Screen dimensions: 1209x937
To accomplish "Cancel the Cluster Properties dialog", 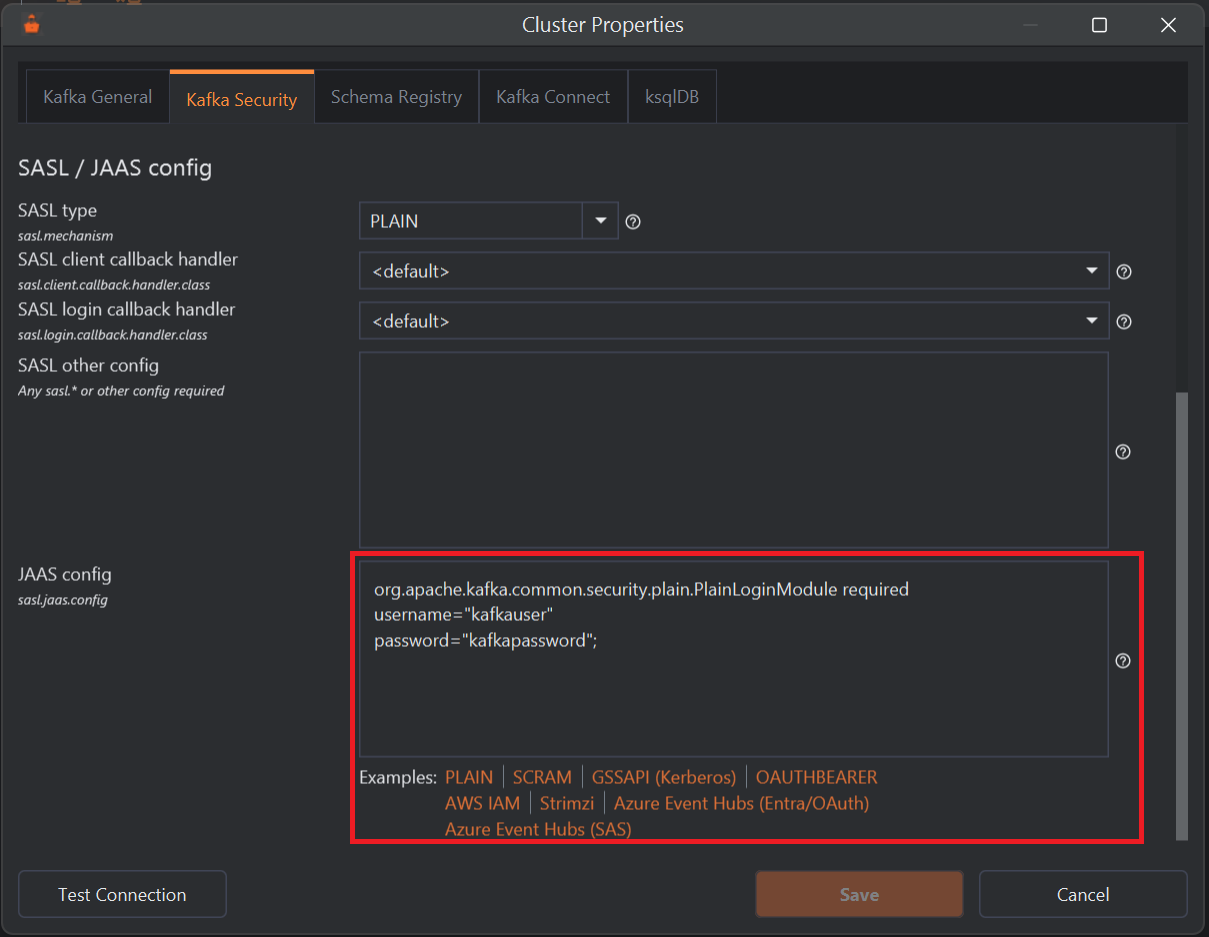I will pyautogui.click(x=1083, y=895).
